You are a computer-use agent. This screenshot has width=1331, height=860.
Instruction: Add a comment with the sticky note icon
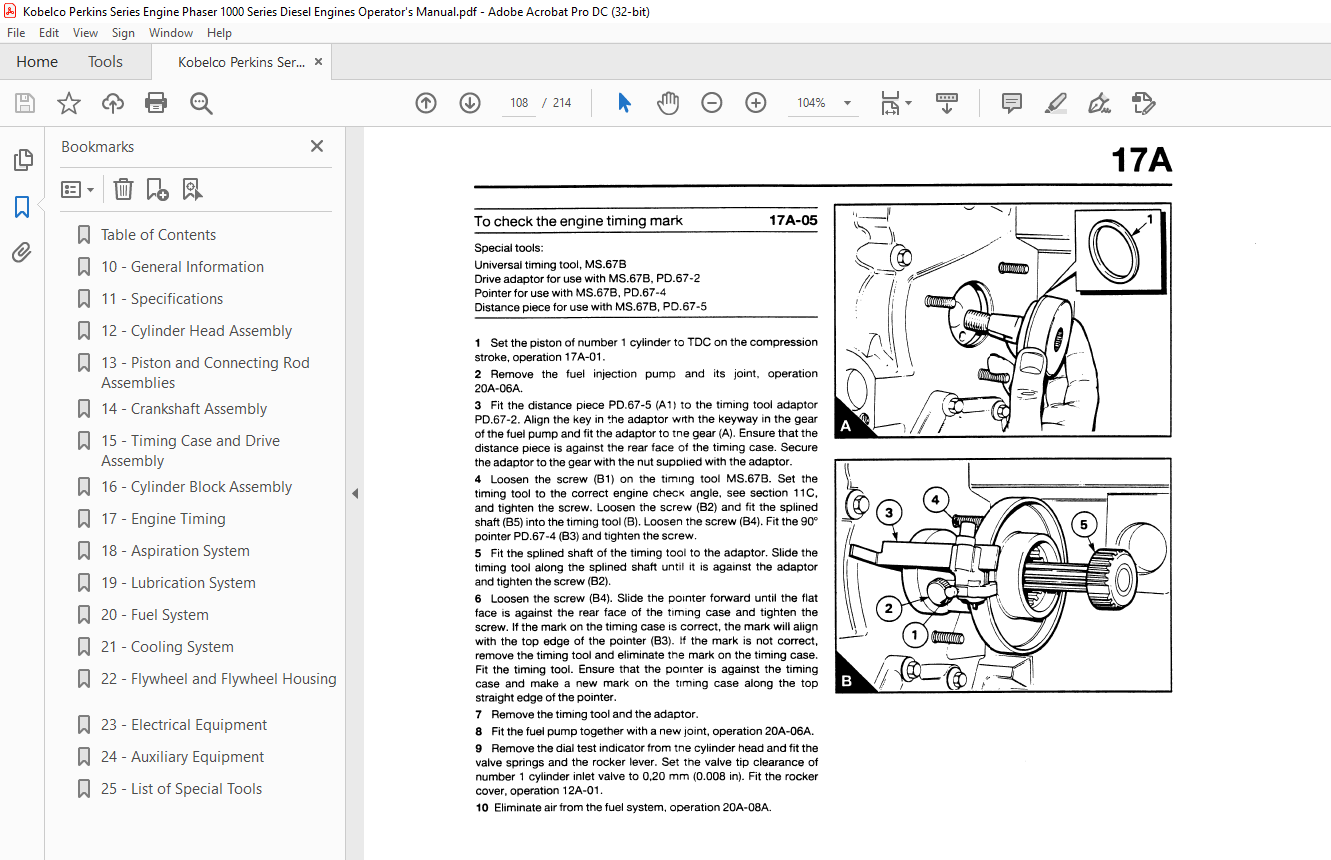tap(1011, 103)
